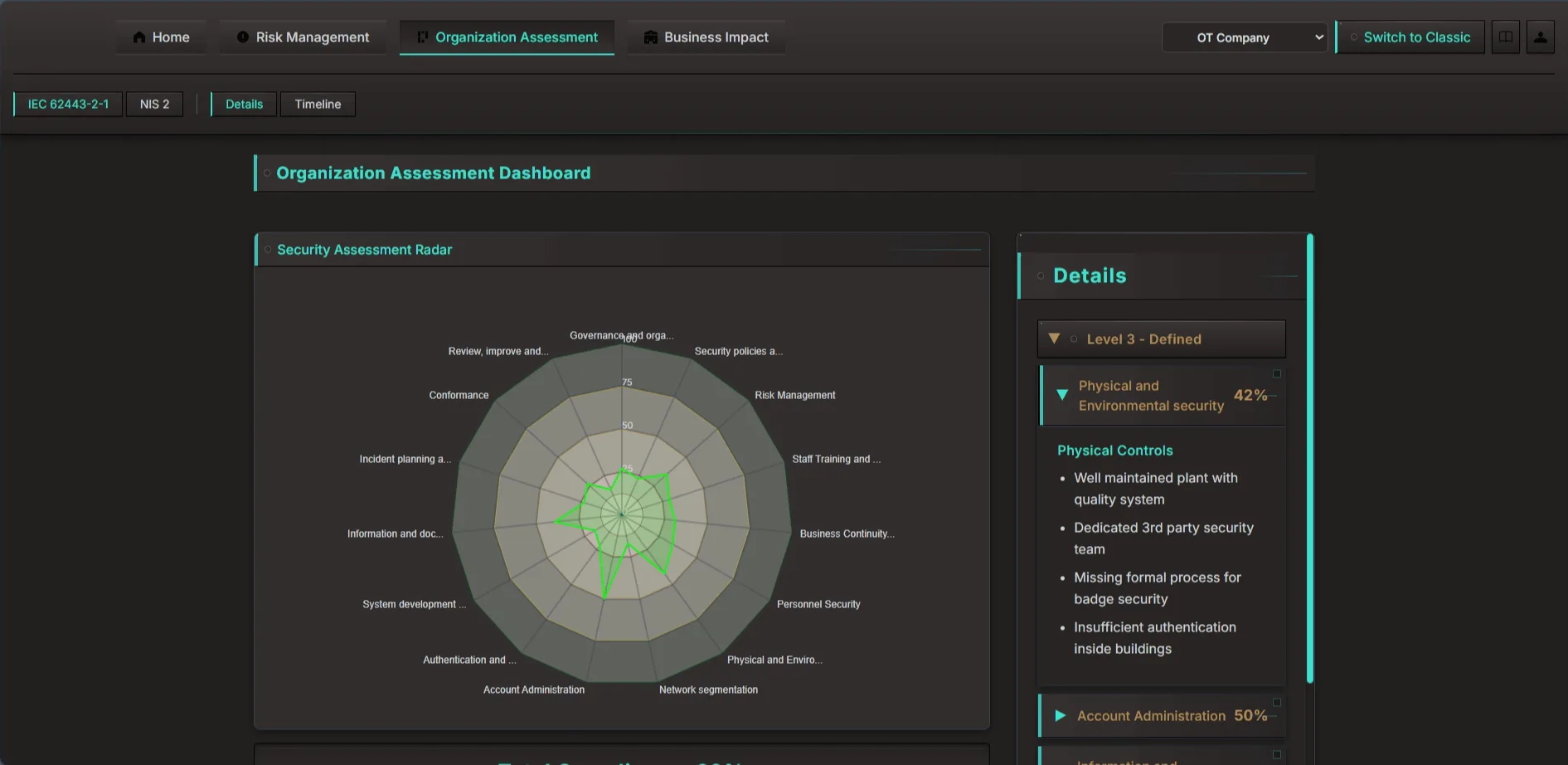Click the Organization Assessment tab icon

coord(422,37)
